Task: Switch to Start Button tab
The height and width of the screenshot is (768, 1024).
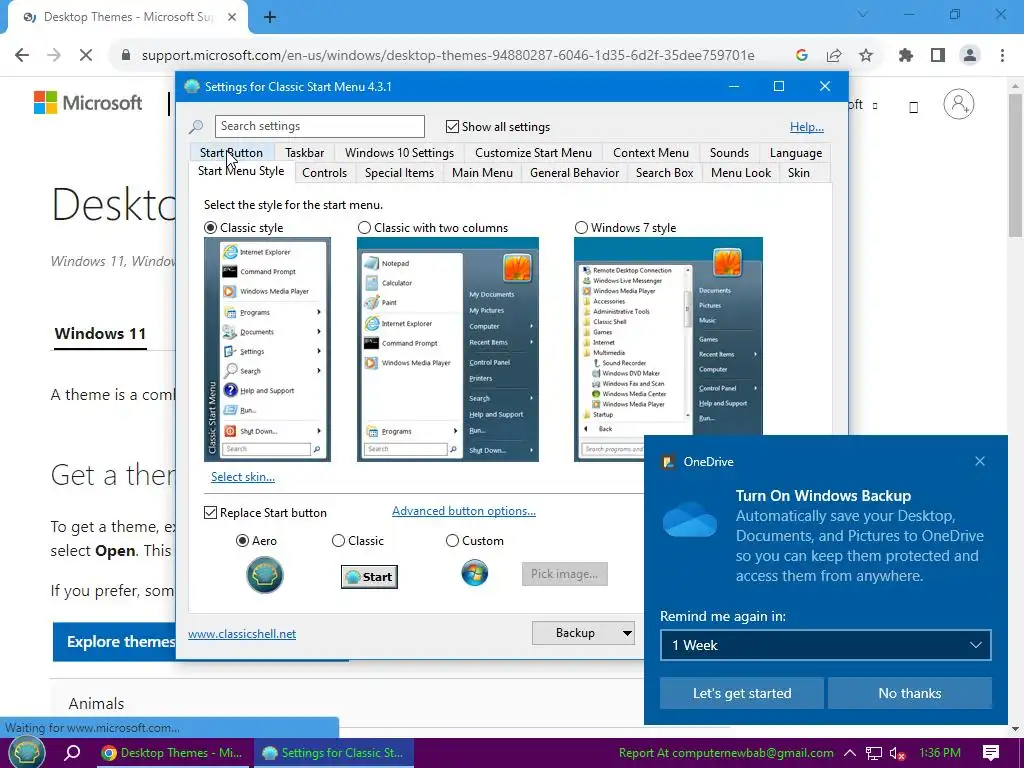Action: click(231, 153)
